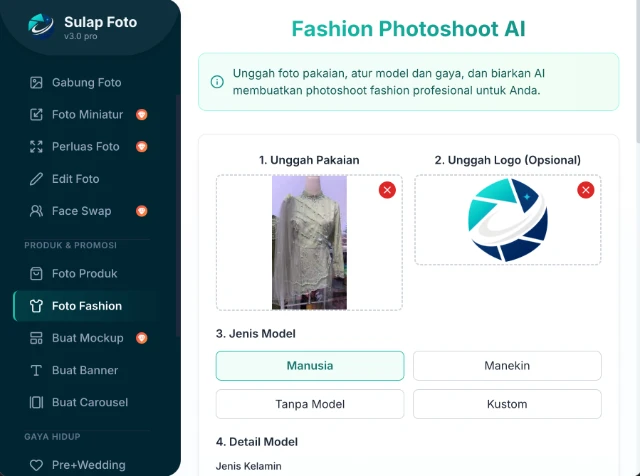
Task: Remove the uploaded clothing photo
Action: 387,190
